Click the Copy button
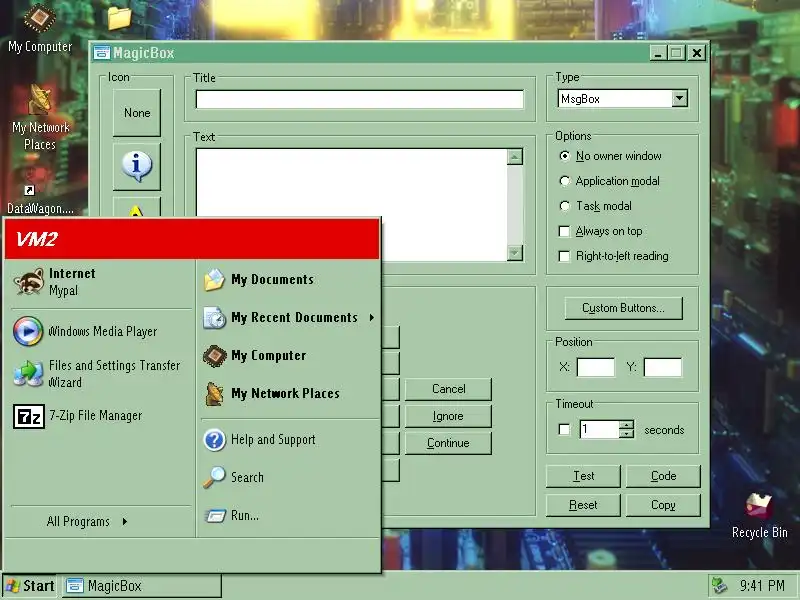The width and height of the screenshot is (800, 600). (x=663, y=505)
